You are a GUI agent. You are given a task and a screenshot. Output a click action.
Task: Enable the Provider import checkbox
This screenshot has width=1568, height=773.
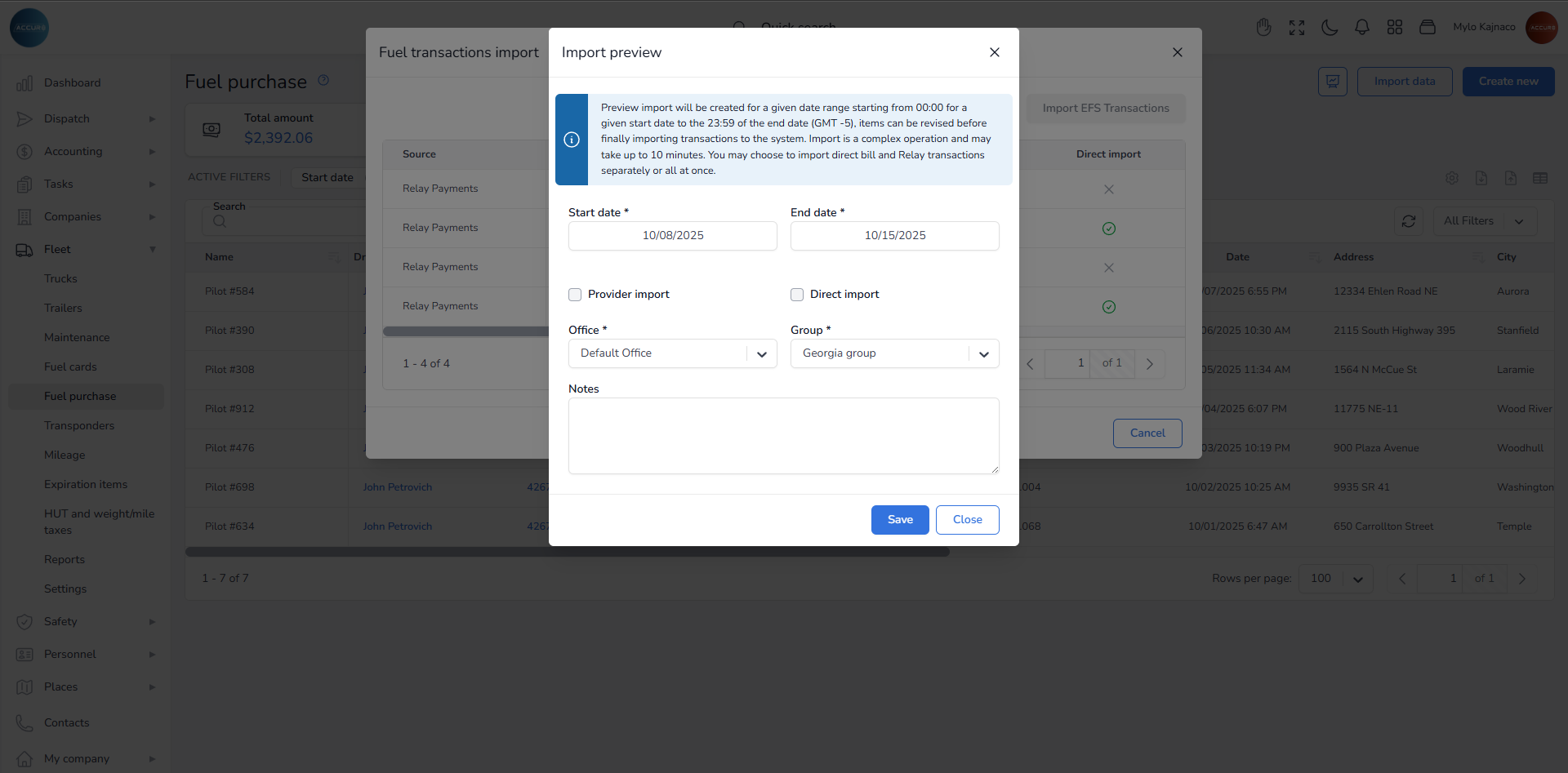(575, 295)
